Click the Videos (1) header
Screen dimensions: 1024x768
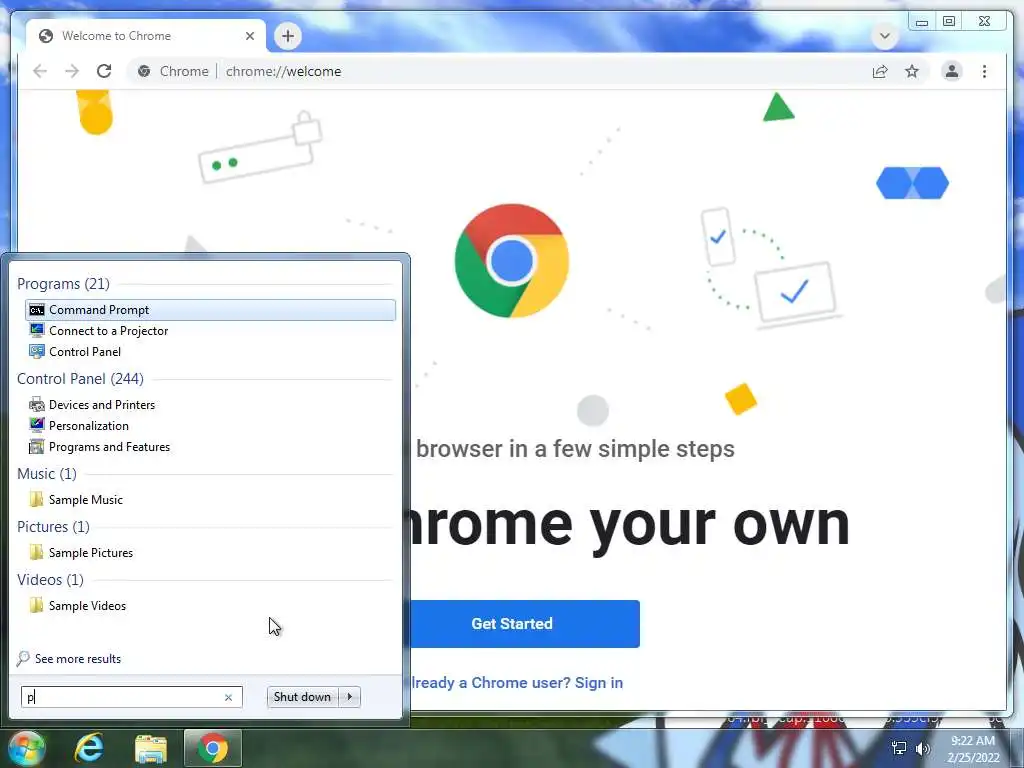click(50, 579)
